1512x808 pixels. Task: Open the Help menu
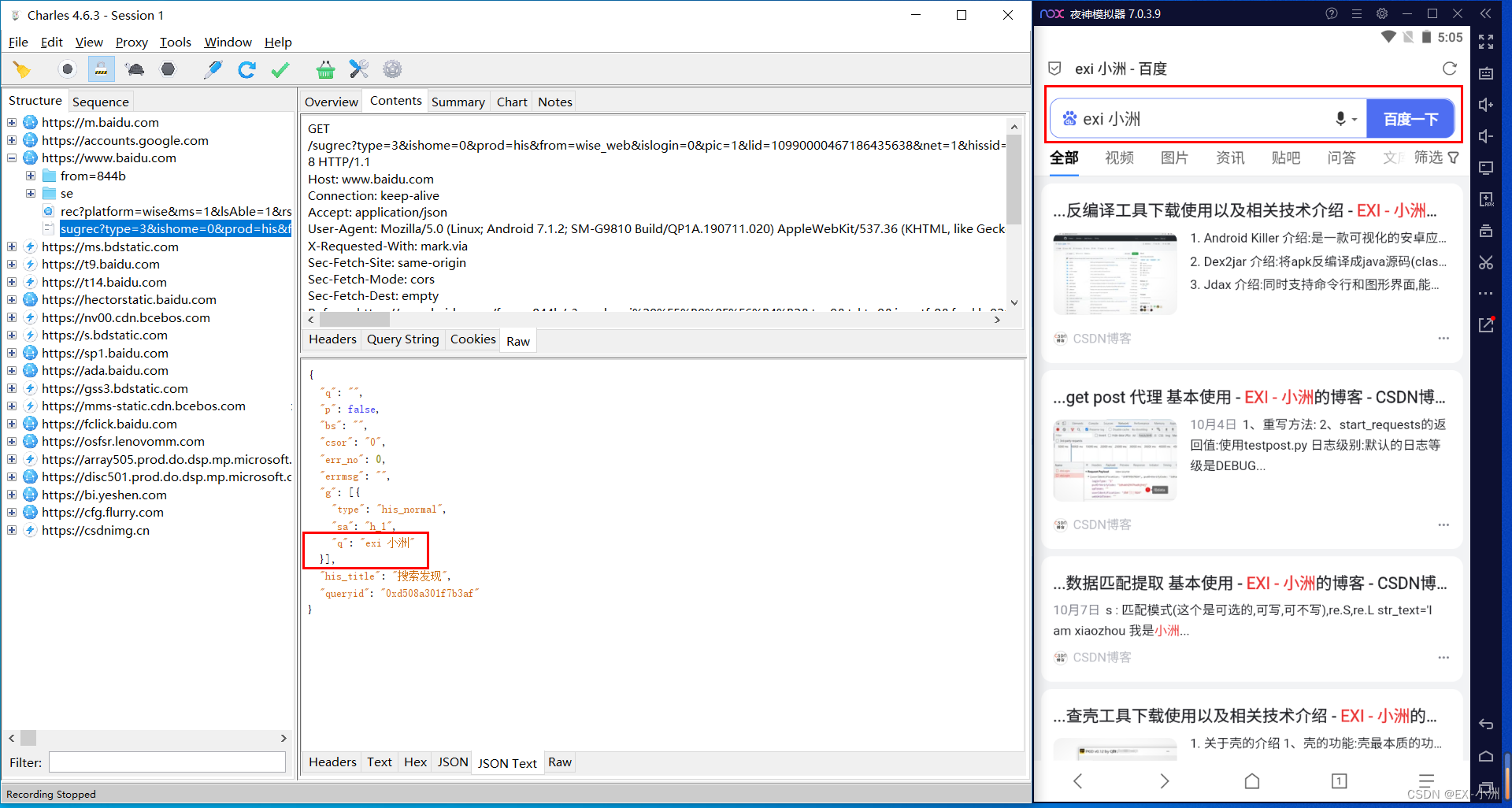[278, 43]
